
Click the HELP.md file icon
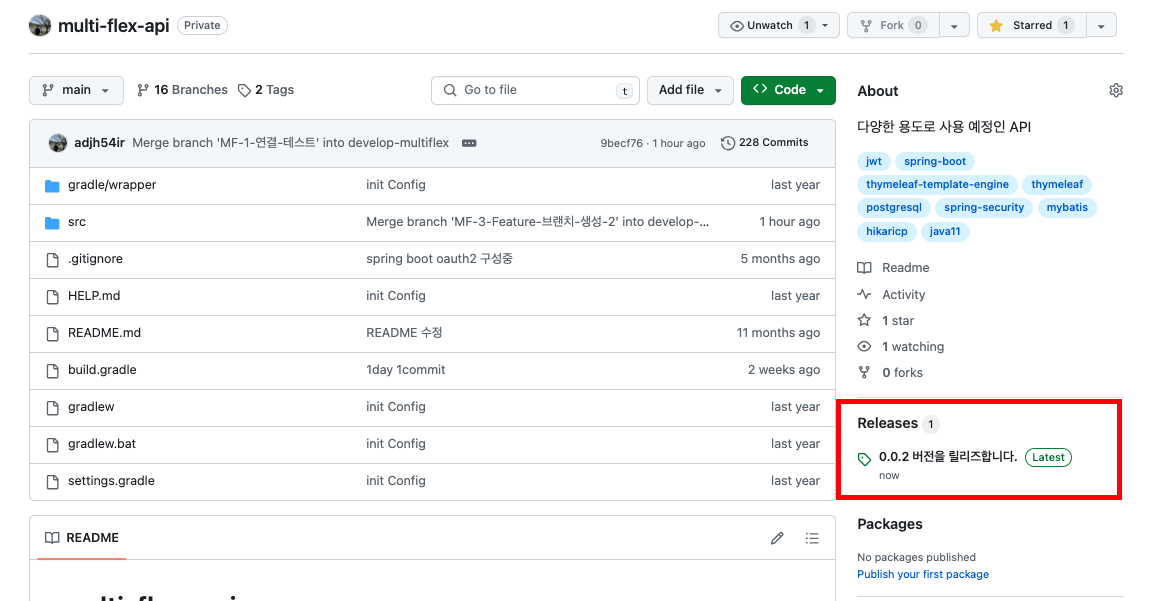coord(52,296)
